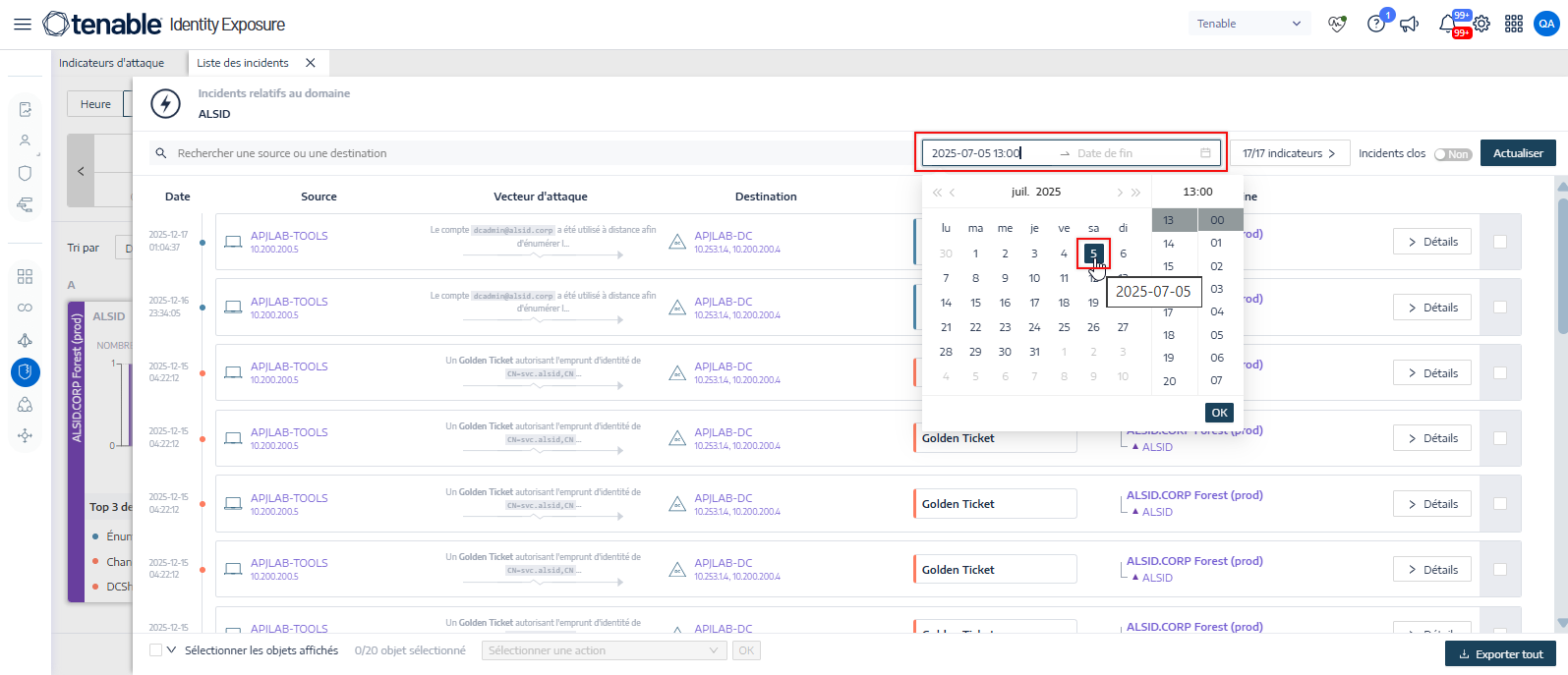Open the announcements megaphone icon
The width and height of the screenshot is (1568, 675).
tap(1410, 25)
